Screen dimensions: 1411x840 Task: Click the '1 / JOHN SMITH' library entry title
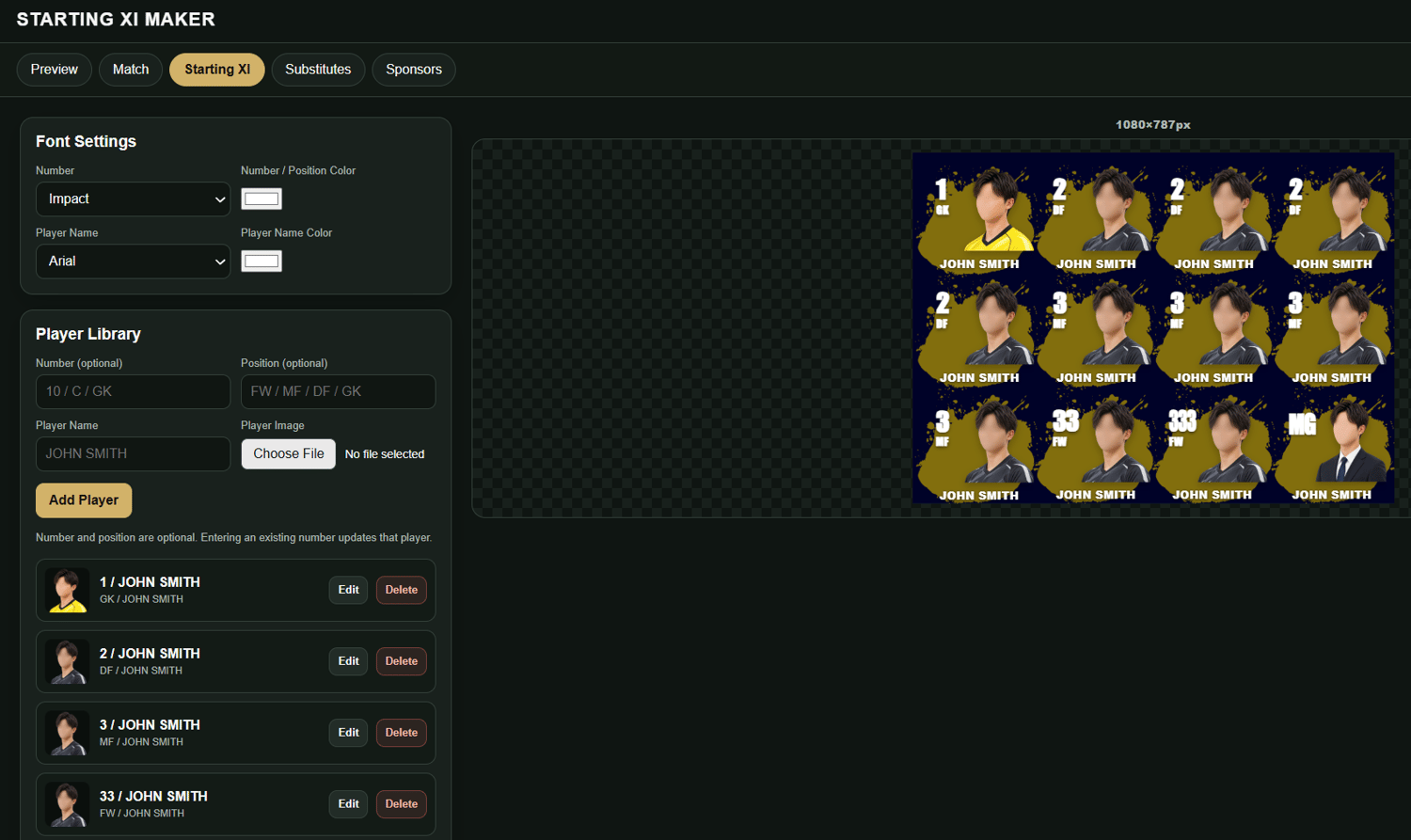click(150, 582)
